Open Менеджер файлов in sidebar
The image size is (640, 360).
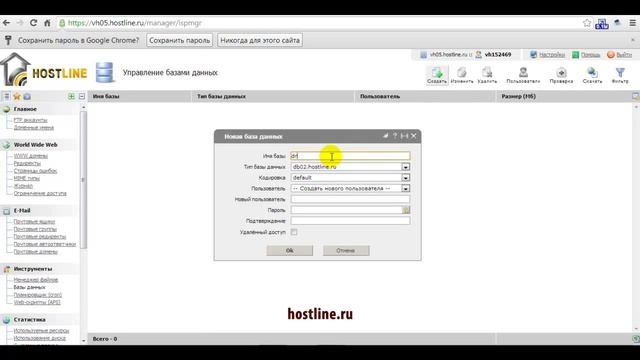click(36, 280)
